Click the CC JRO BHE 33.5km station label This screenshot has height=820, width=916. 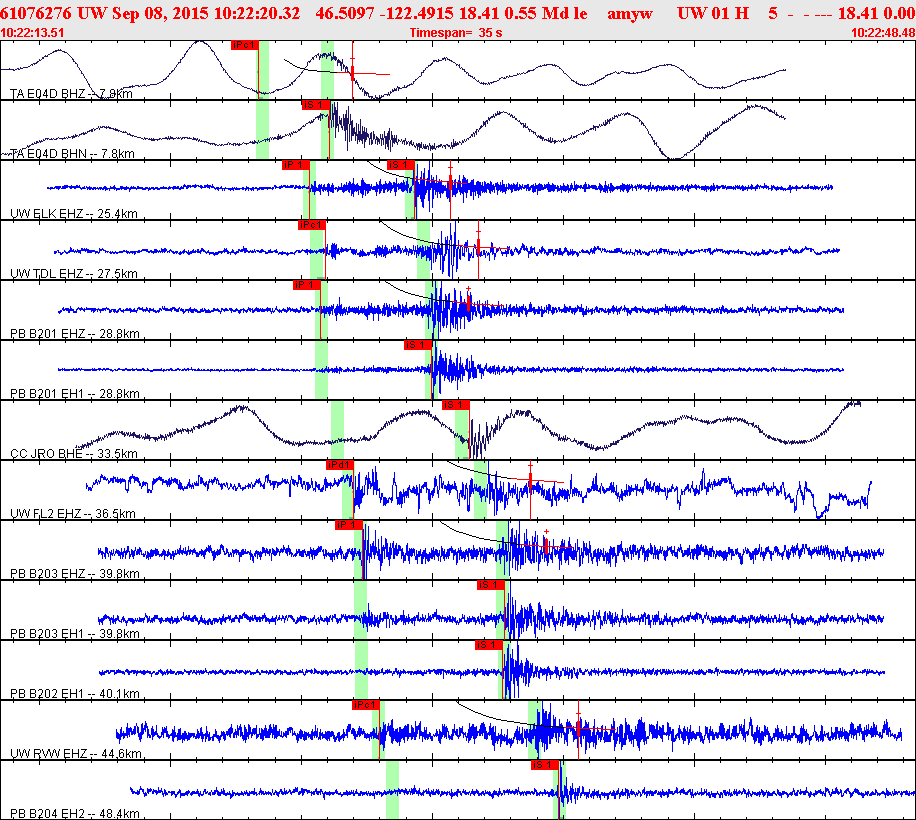click(x=73, y=454)
